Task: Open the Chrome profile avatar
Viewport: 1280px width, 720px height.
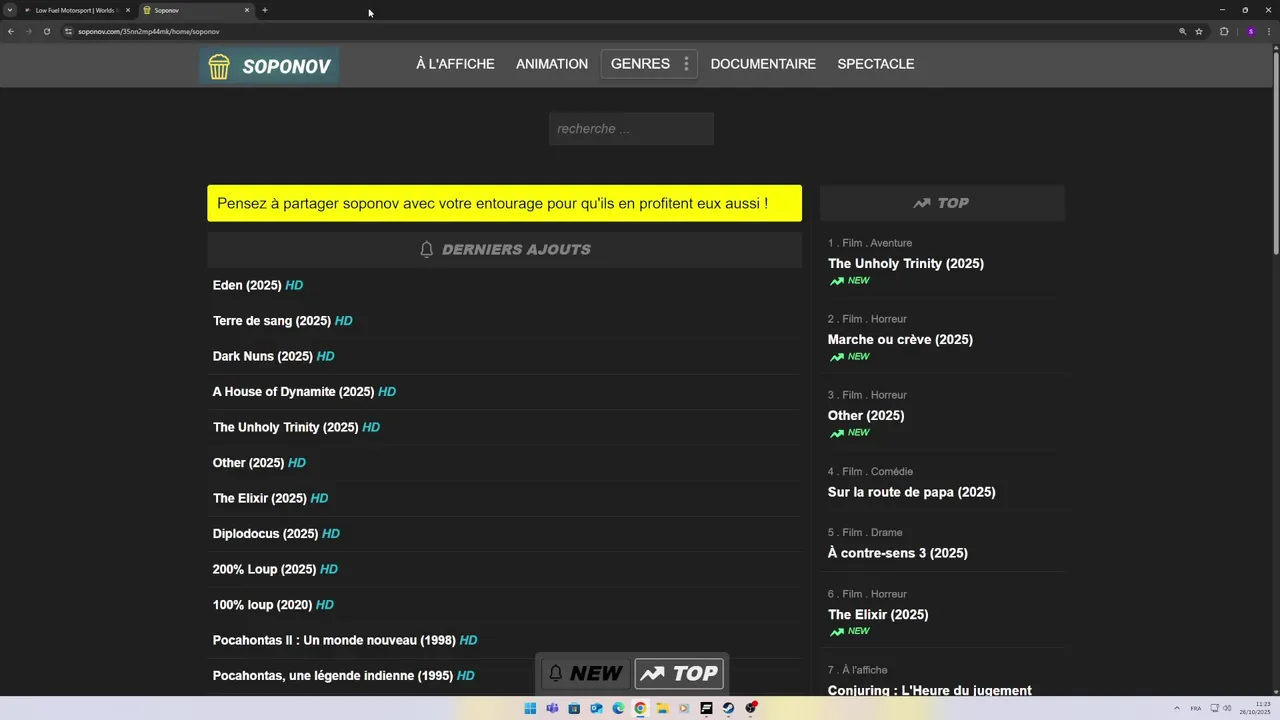Action: pos(1250,31)
